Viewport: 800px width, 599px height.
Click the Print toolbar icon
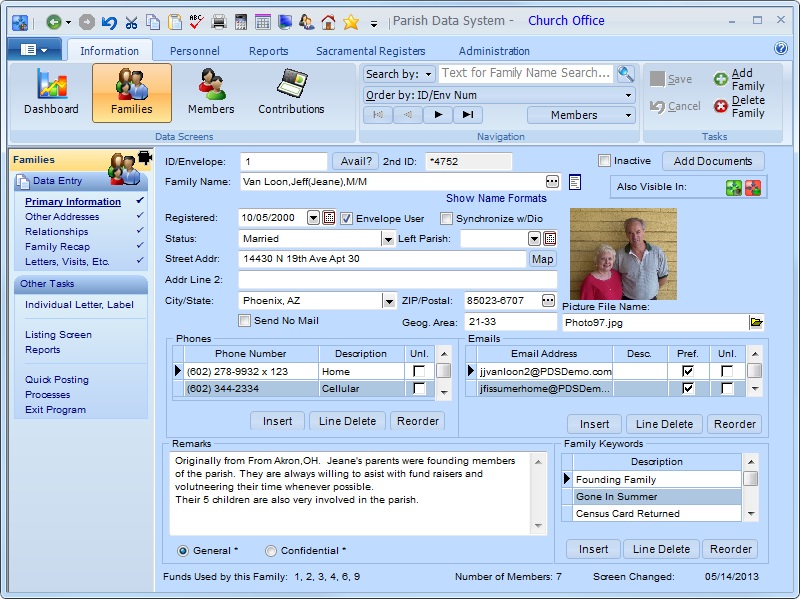click(x=219, y=20)
